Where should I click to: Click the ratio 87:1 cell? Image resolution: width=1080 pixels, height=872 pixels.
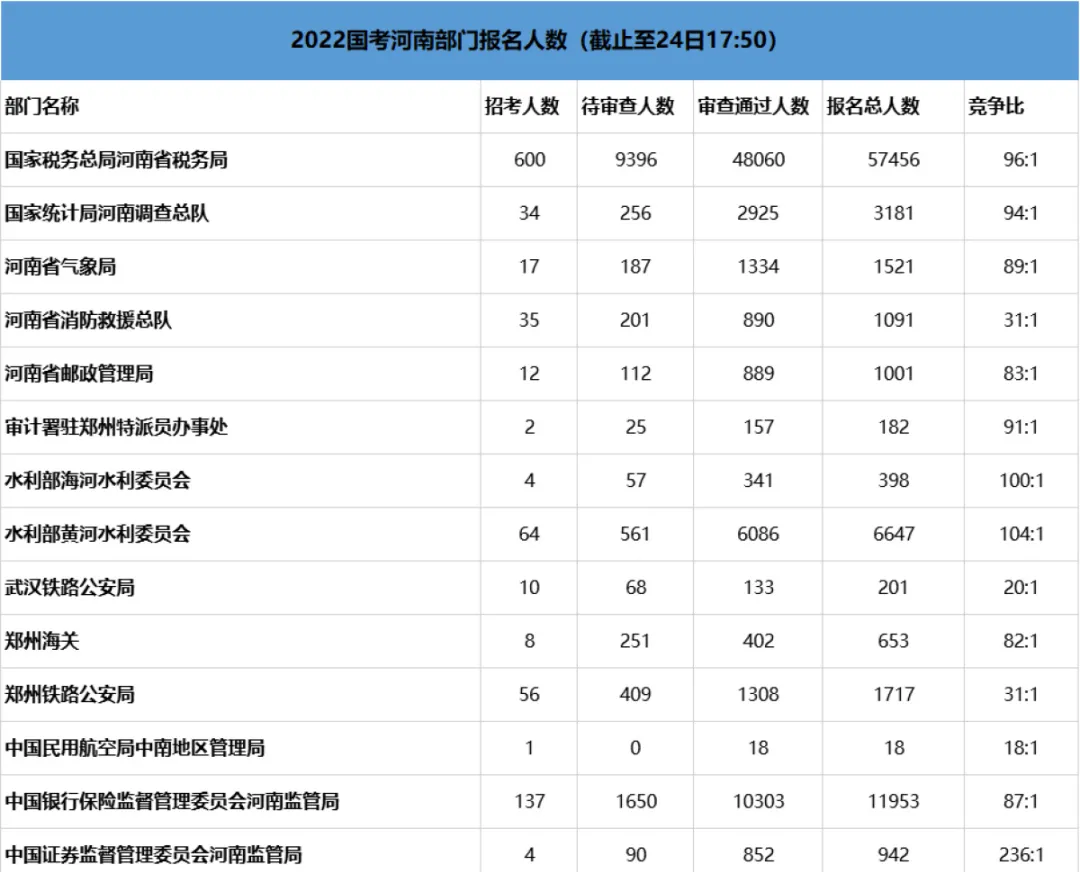pyautogui.click(x=1021, y=801)
